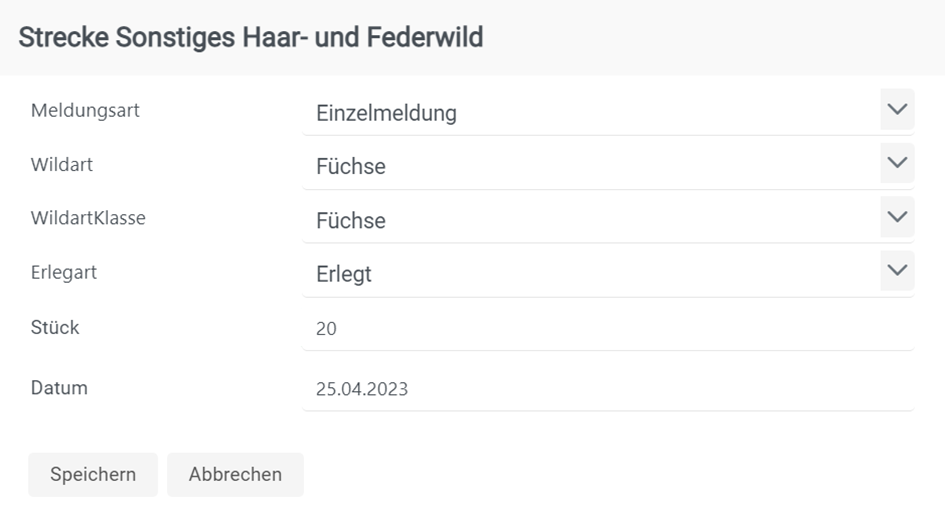The image size is (945, 508).
Task: Click the Erlegt value in Erlegart field
Action: click(x=344, y=274)
